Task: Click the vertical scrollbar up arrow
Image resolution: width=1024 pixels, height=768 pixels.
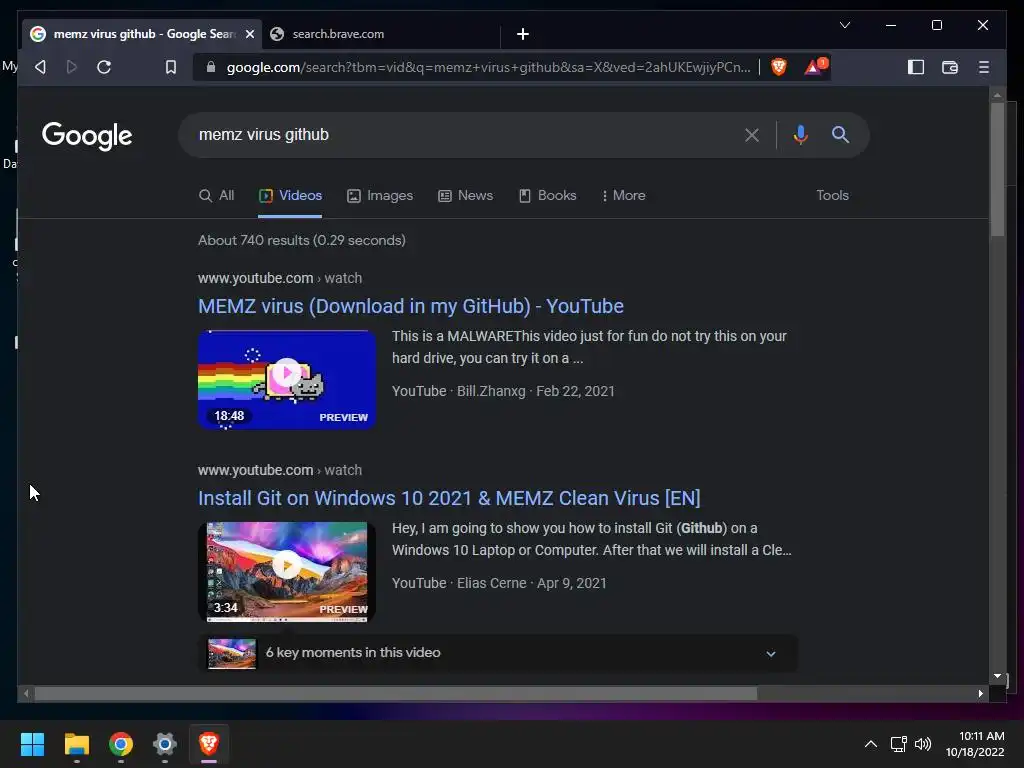Action: pyautogui.click(x=997, y=95)
